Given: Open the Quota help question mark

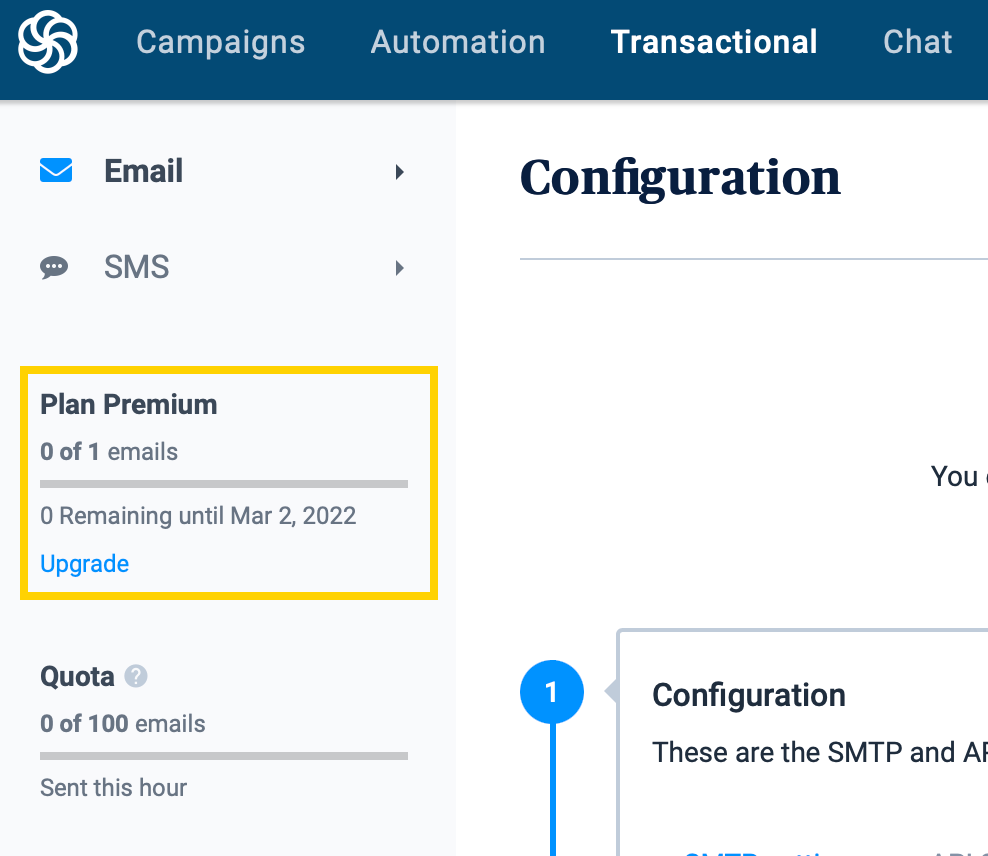Looking at the screenshot, I should [x=135, y=676].
